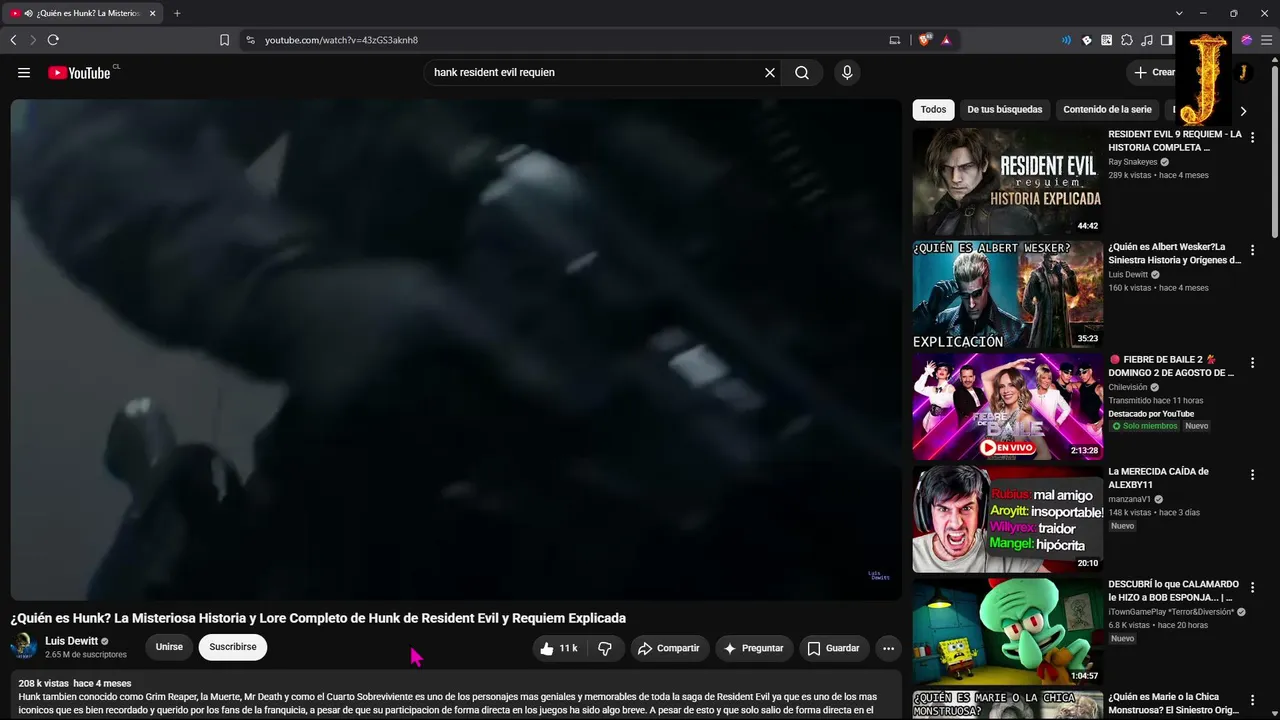Image resolution: width=1280 pixels, height=720 pixels.
Task: Open the Ray Snakeyes channel link
Action: pos(1133,162)
